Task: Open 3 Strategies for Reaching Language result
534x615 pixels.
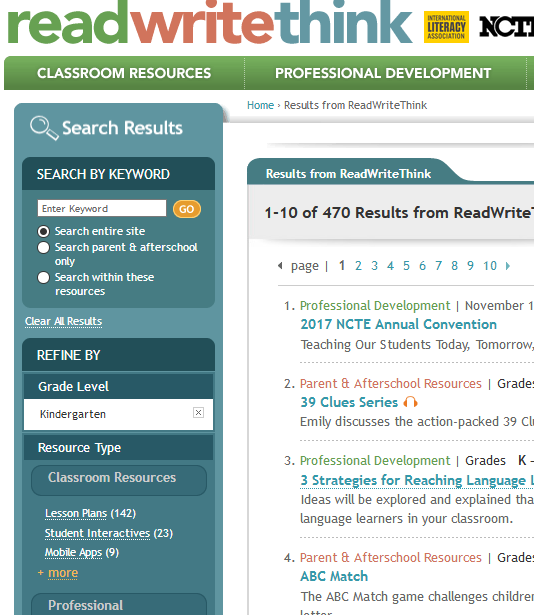Action: pyautogui.click(x=417, y=480)
